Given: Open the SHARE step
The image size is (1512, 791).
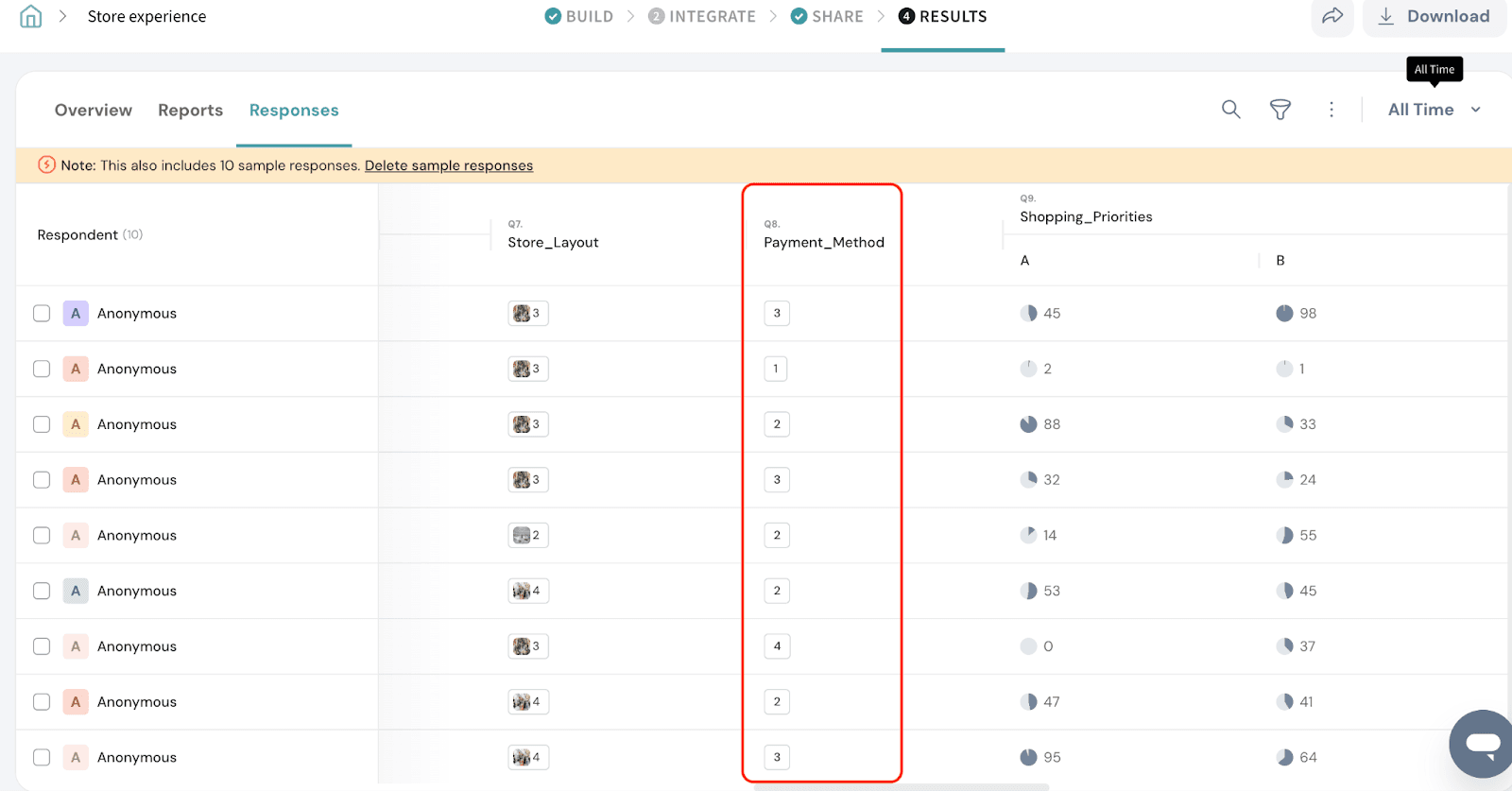Looking at the screenshot, I should [x=827, y=16].
